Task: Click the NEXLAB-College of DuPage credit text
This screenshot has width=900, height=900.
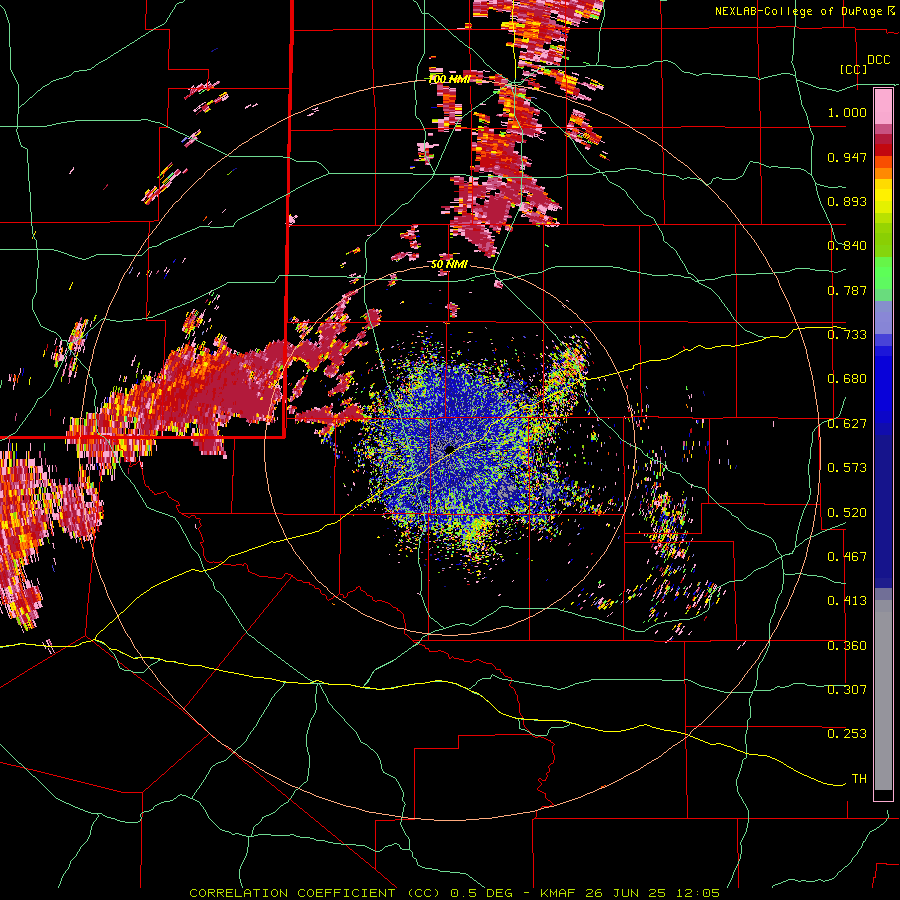Action: tap(798, 11)
